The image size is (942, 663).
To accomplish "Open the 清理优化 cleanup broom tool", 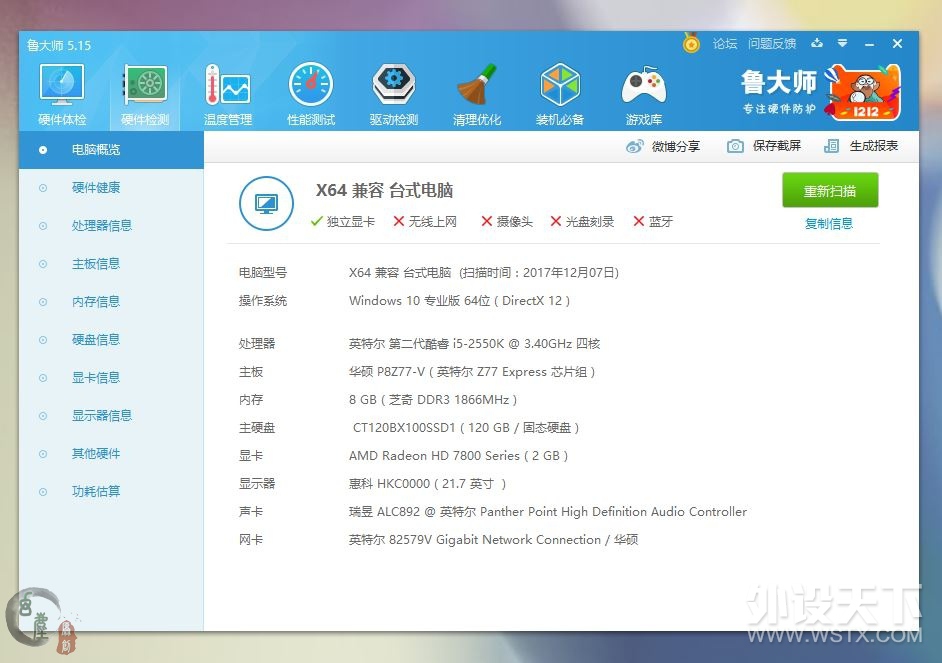I will click(x=477, y=95).
